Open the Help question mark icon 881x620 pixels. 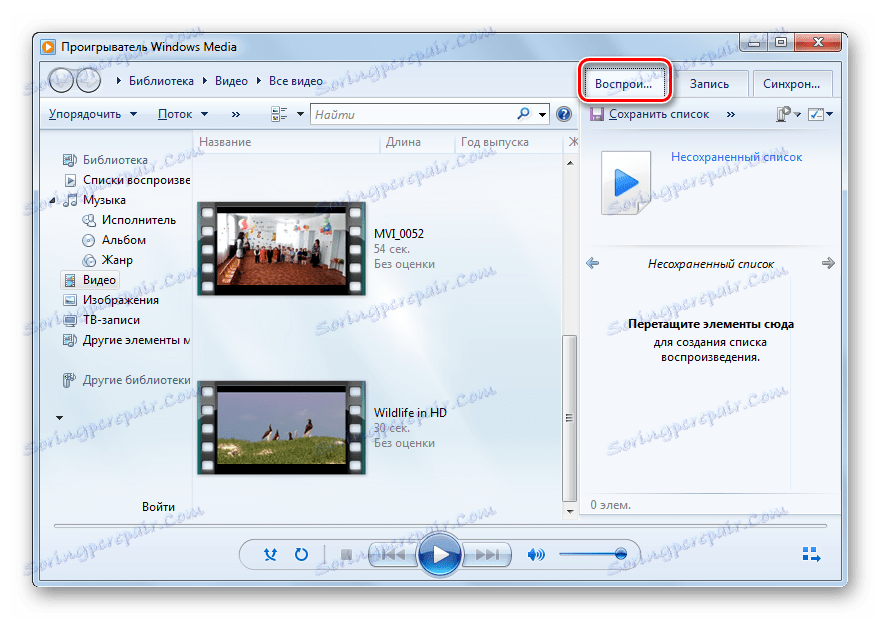tap(564, 114)
